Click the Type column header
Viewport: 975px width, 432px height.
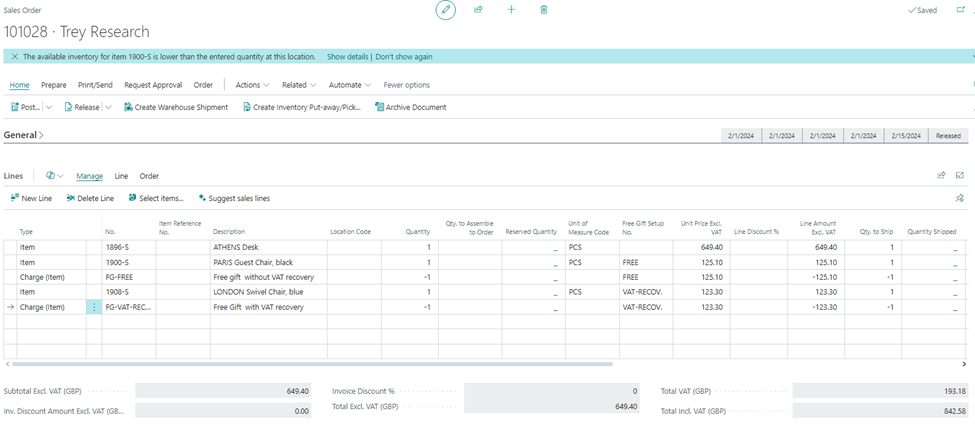(26, 232)
